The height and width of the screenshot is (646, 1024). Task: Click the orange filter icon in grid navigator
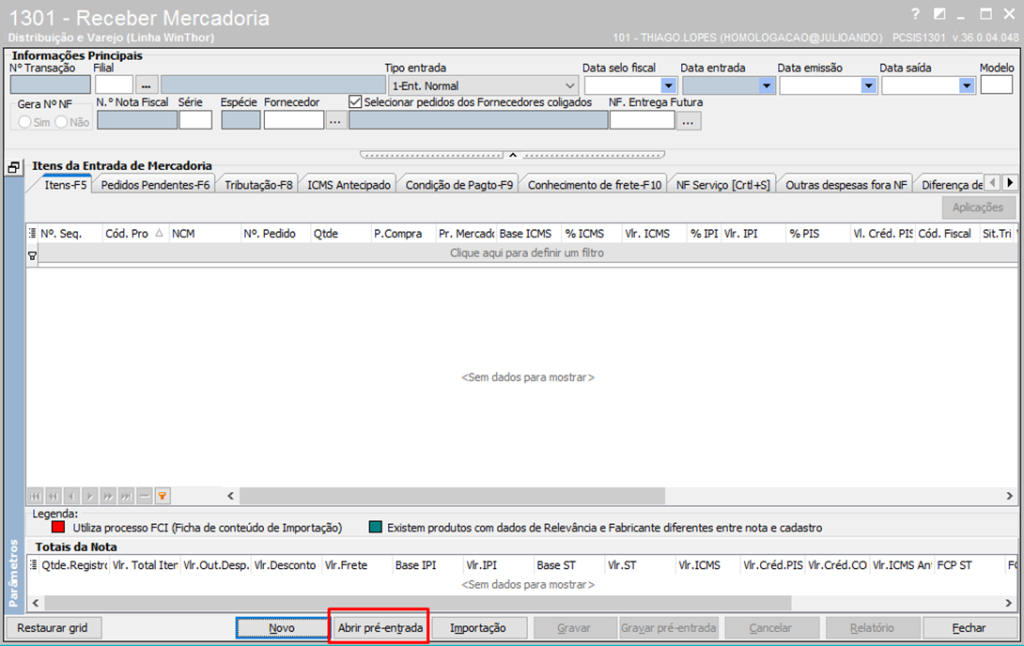coord(162,496)
